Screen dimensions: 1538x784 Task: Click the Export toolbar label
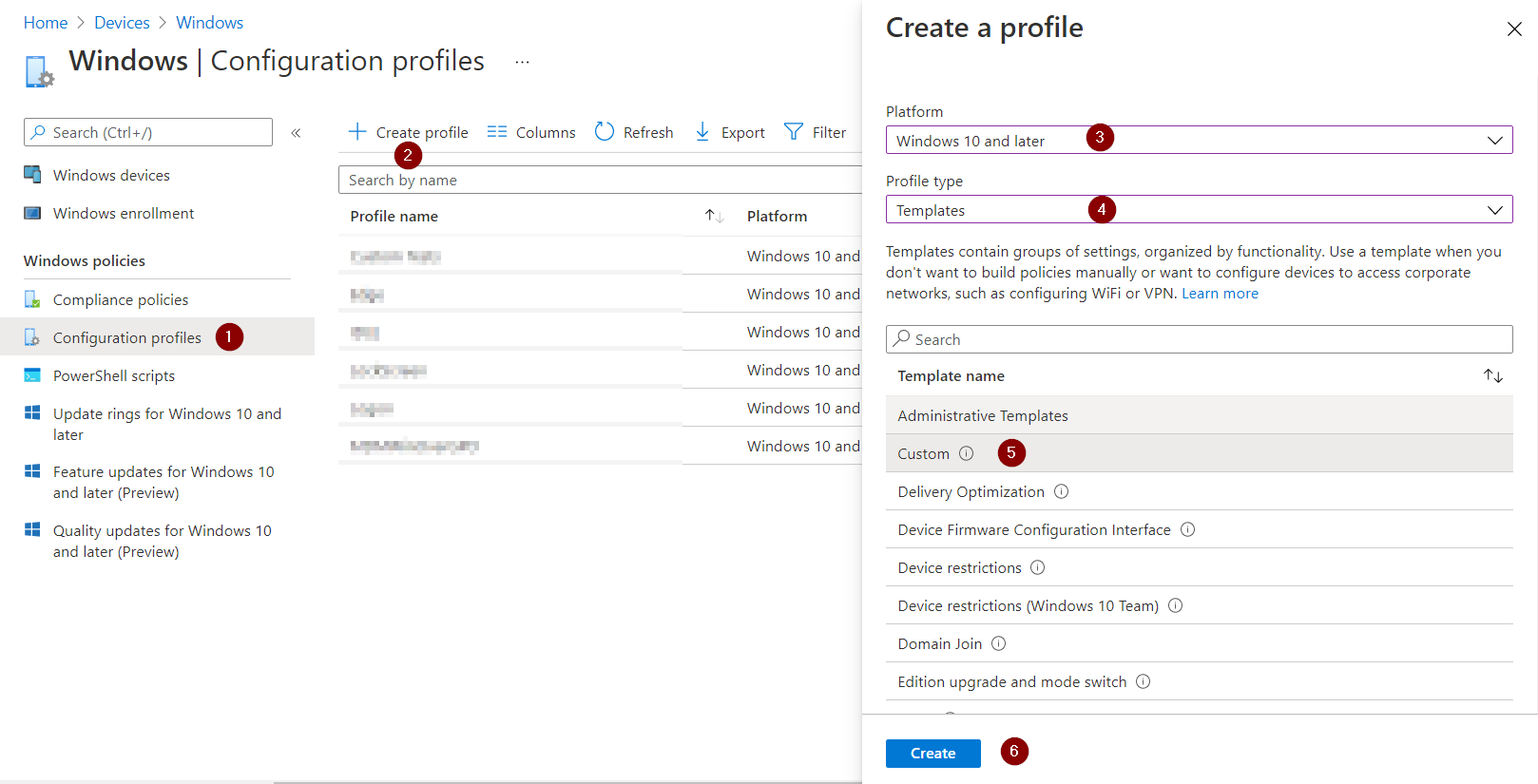click(x=743, y=132)
